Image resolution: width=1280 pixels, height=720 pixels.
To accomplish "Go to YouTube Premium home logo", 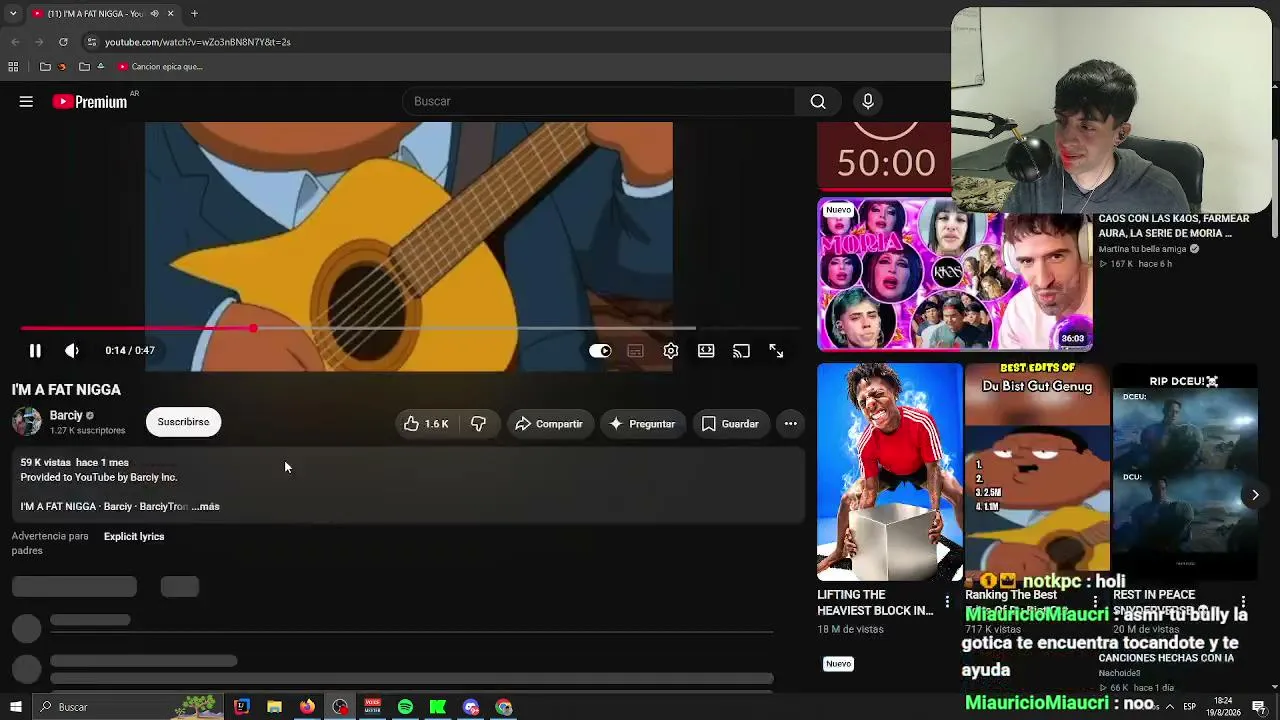I will (x=90, y=102).
